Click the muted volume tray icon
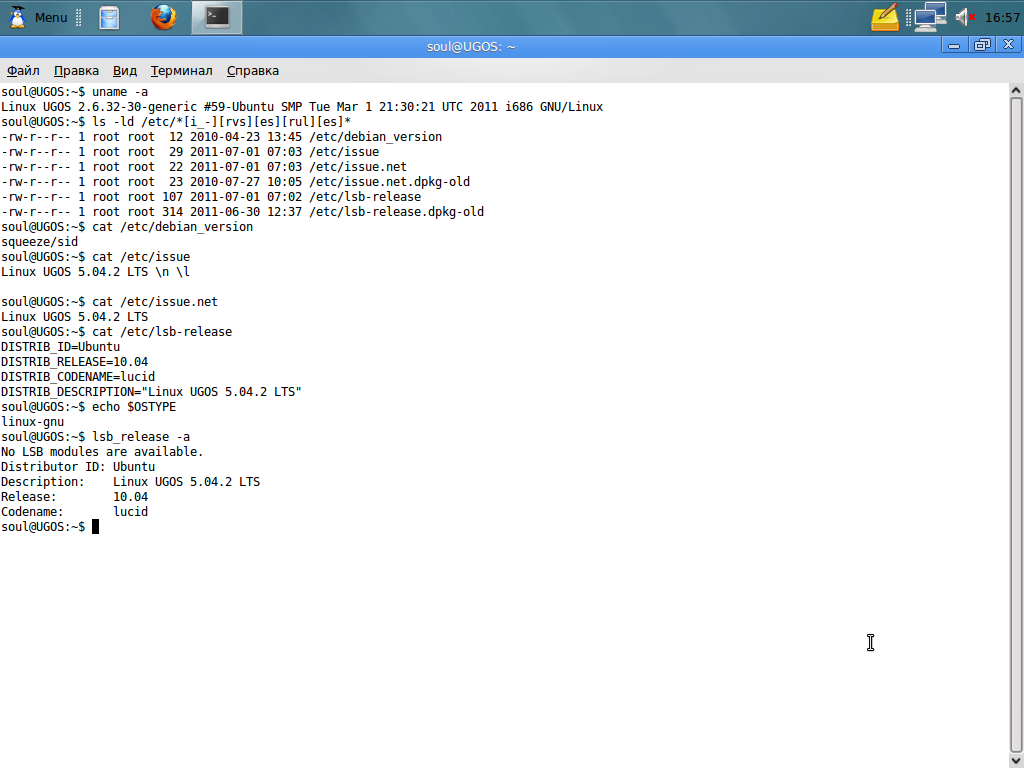The height and width of the screenshot is (768, 1024). (965, 18)
